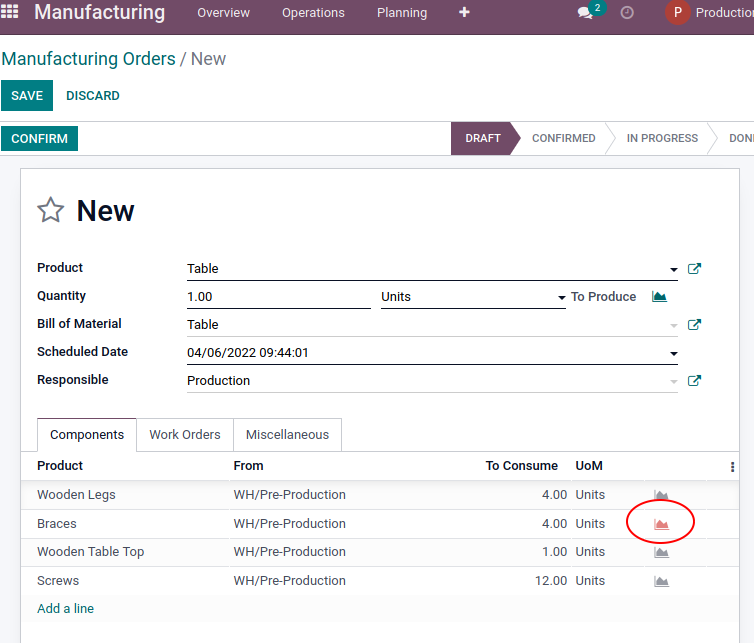Open external link for Responsible
The image size is (754, 643).
coord(694,381)
